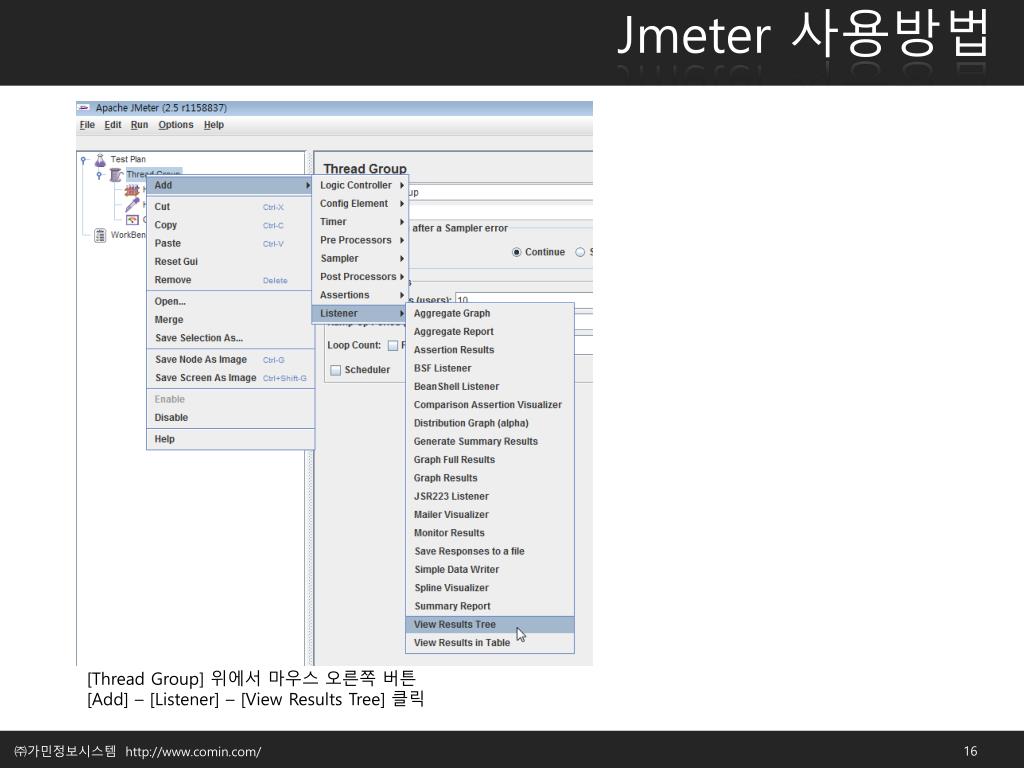This screenshot has width=1024, height=768.
Task: Select Spline Visualizer
Action: [x=490, y=588]
